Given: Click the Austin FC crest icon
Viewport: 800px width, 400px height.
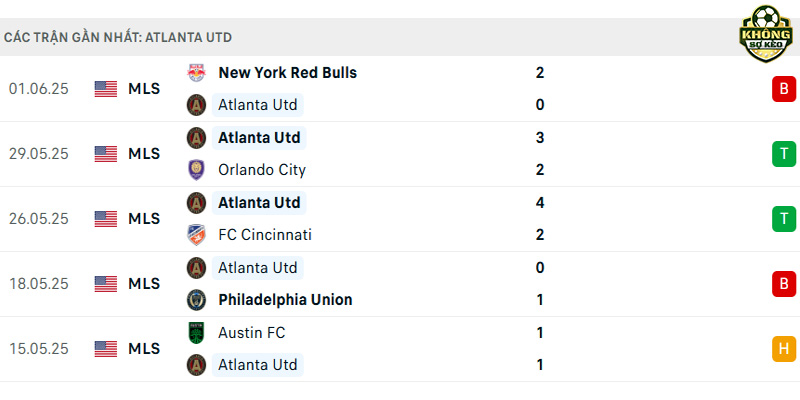Looking at the screenshot, I should [196, 333].
